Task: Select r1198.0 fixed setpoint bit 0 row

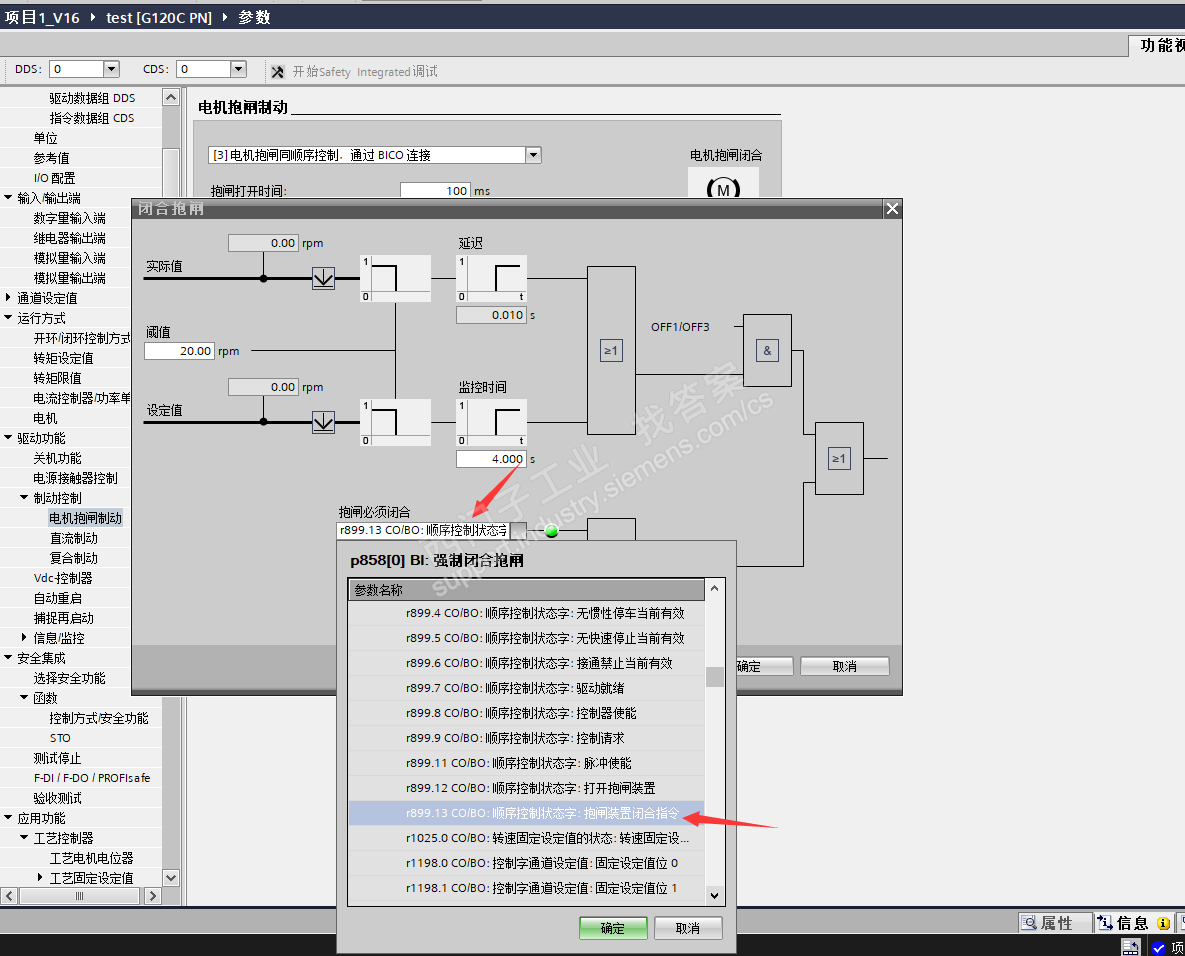Action: click(x=527, y=863)
